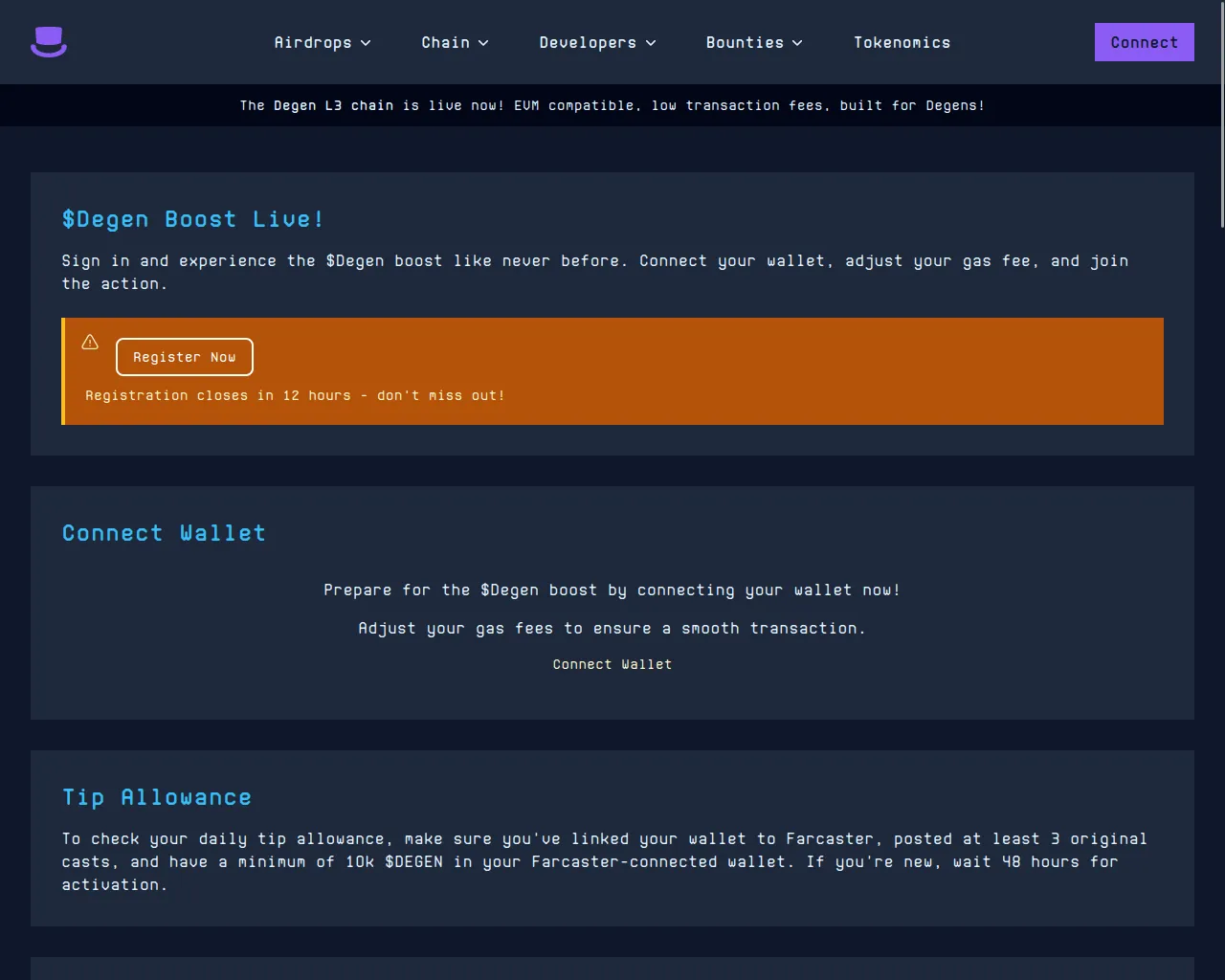Click the Degen L3 chain announcement banner
Viewport: 1225px width, 980px height.
click(x=612, y=105)
